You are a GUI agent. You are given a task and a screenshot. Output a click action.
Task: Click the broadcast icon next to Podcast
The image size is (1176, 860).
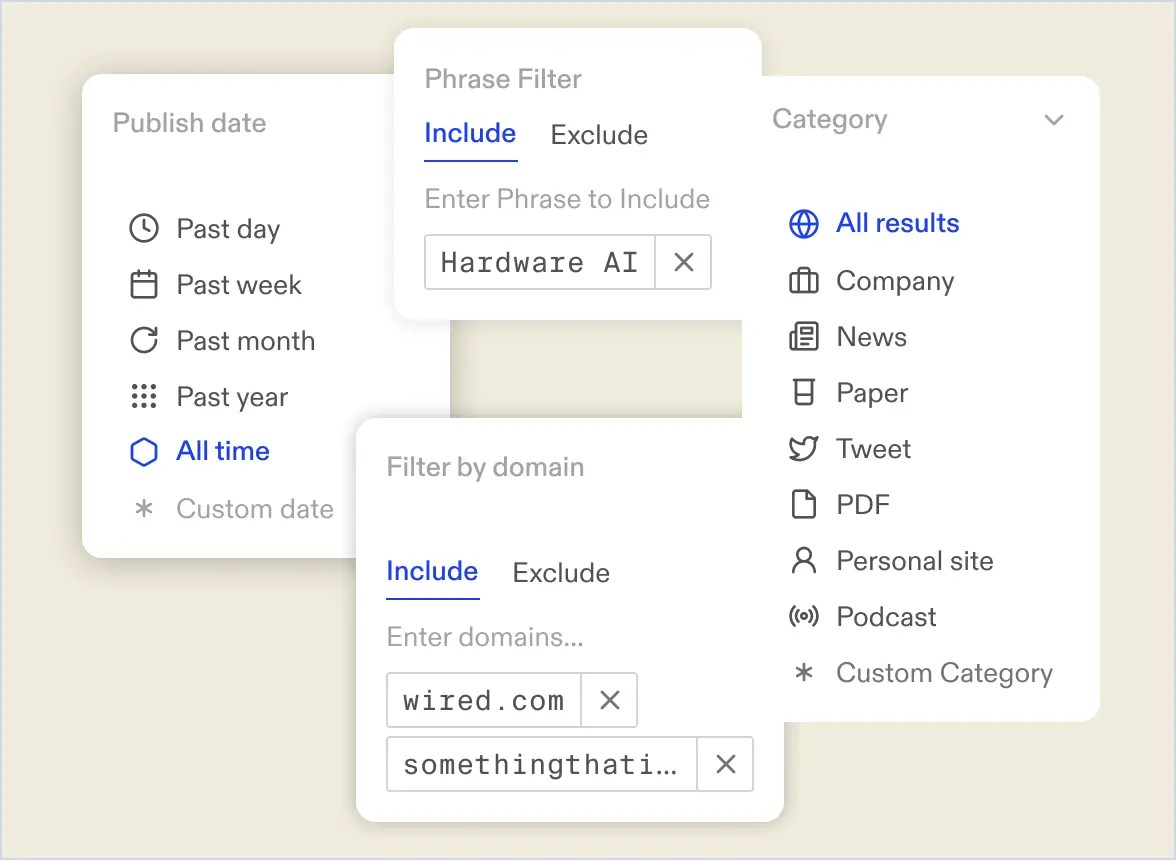804,617
